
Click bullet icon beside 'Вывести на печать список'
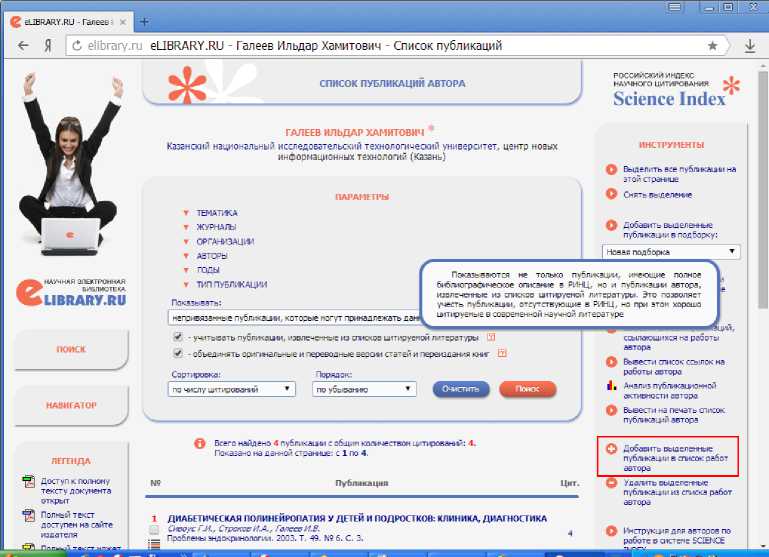[x=611, y=410]
